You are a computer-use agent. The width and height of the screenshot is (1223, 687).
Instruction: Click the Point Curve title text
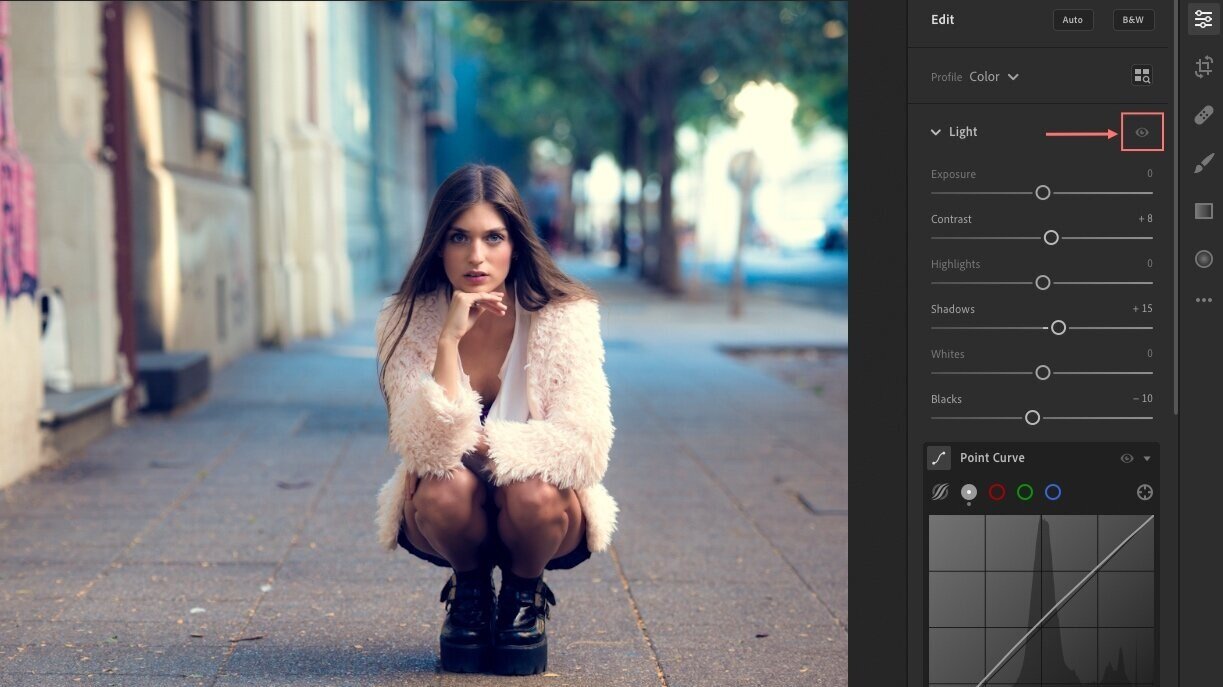tap(992, 458)
